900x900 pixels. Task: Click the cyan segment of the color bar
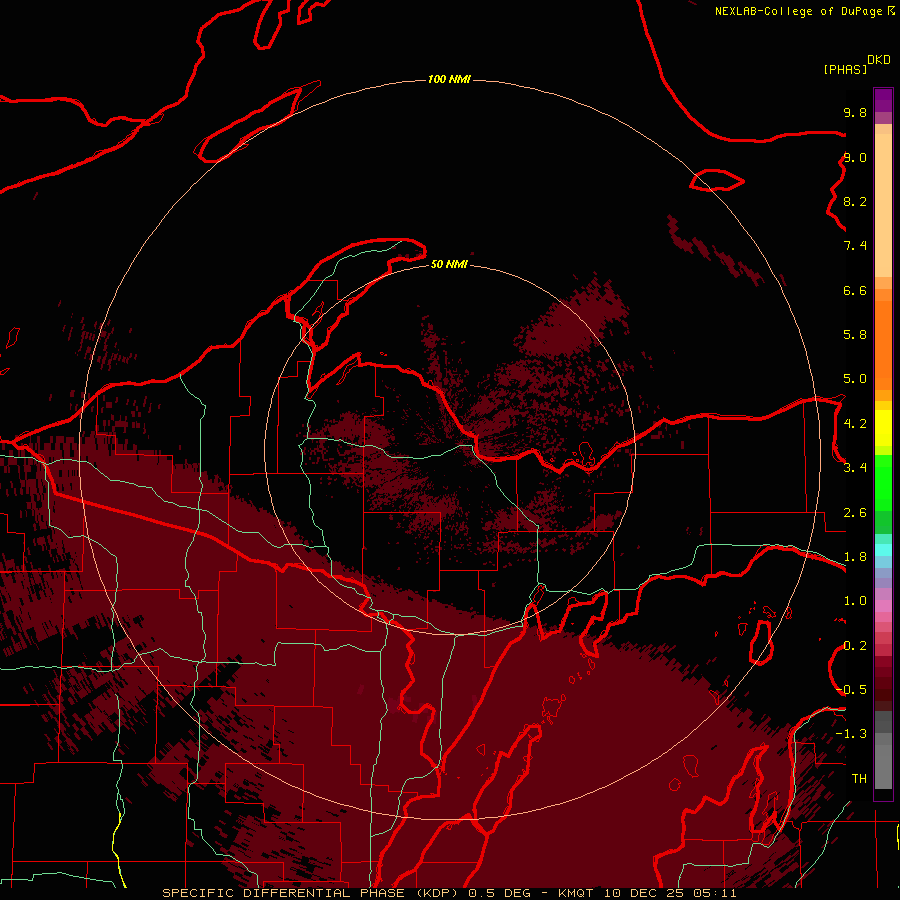[x=883, y=550]
